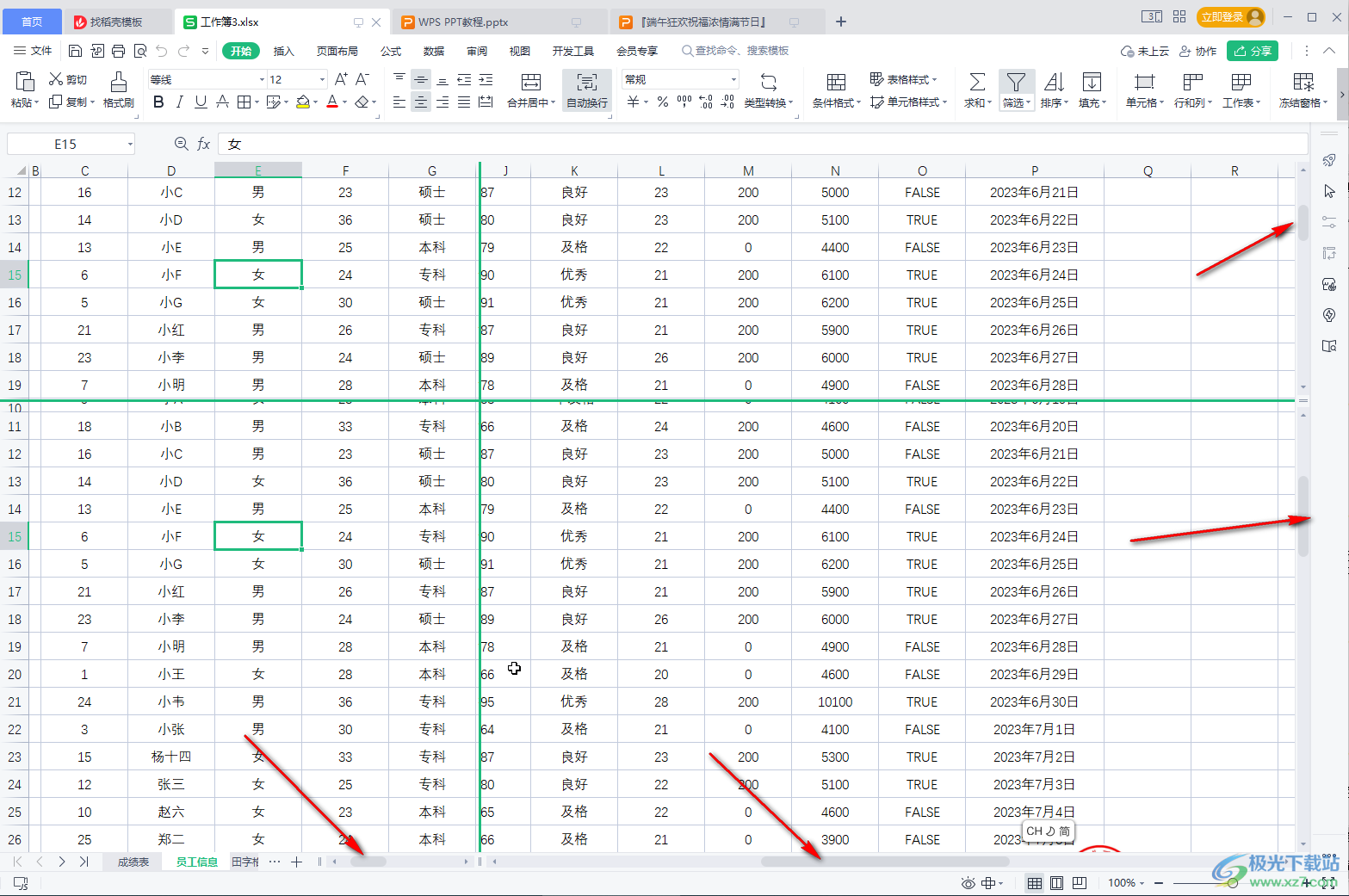The image size is (1349, 896).
Task: Click the formula bar input showing 女
Action: [763, 144]
